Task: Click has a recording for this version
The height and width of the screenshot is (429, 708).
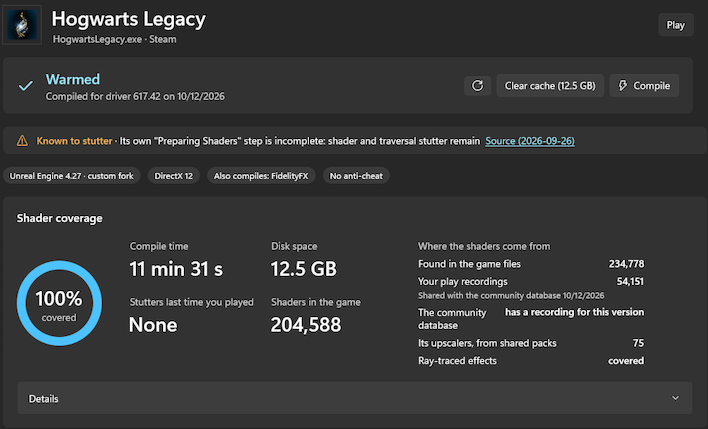Action: click(x=574, y=312)
